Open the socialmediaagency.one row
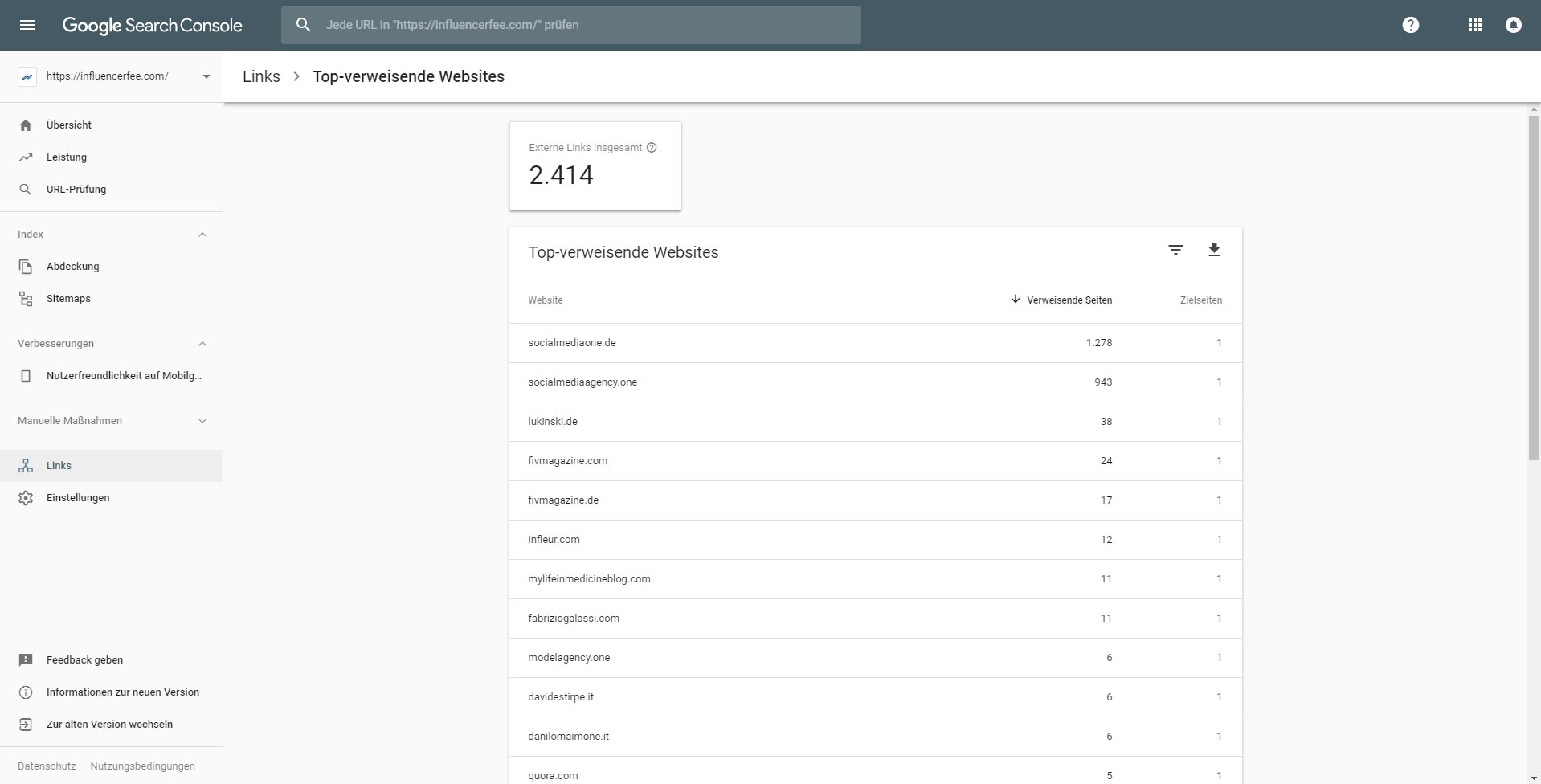This screenshot has width=1541, height=784. click(x=876, y=382)
